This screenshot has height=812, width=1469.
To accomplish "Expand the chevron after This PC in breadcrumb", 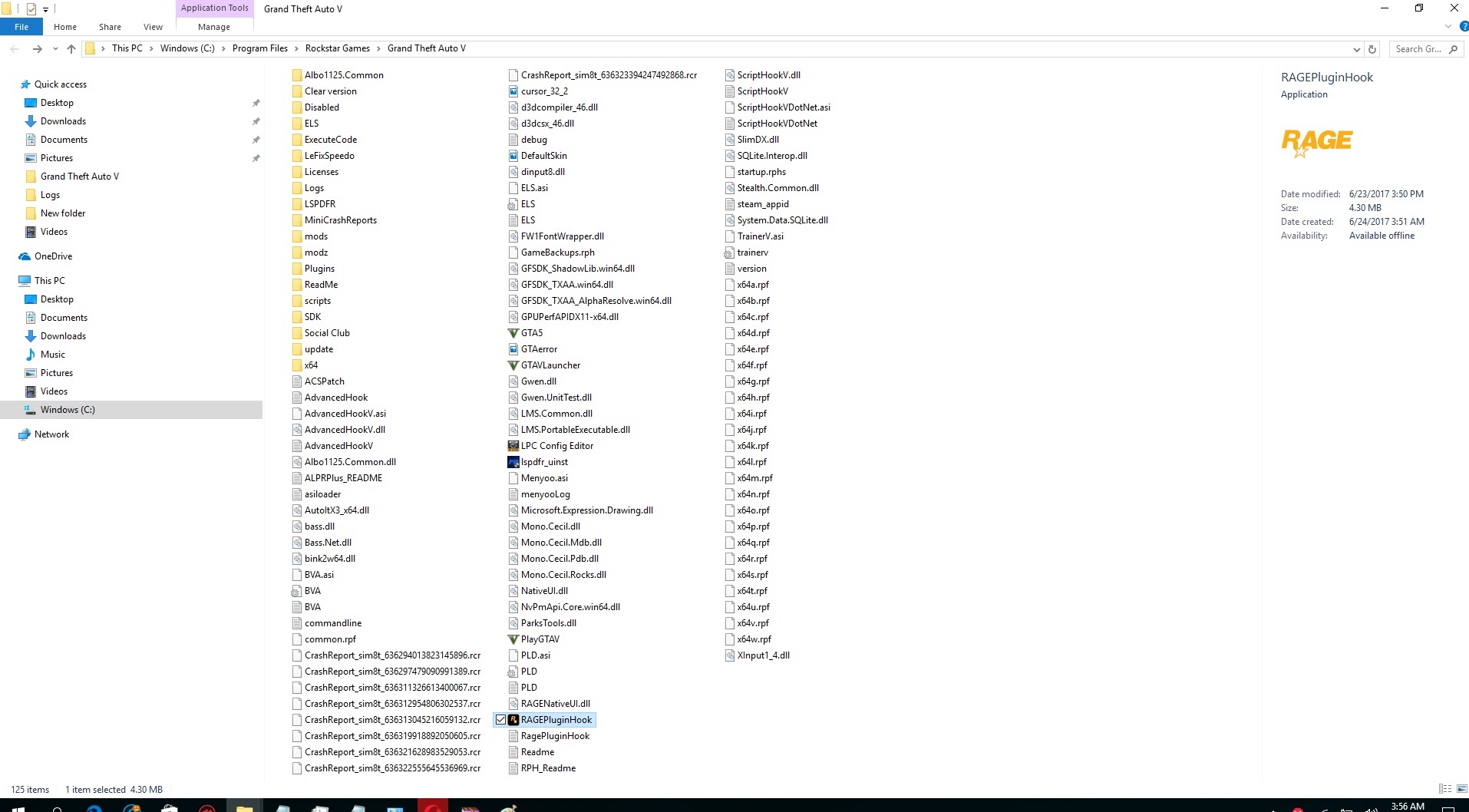I will pos(151,48).
